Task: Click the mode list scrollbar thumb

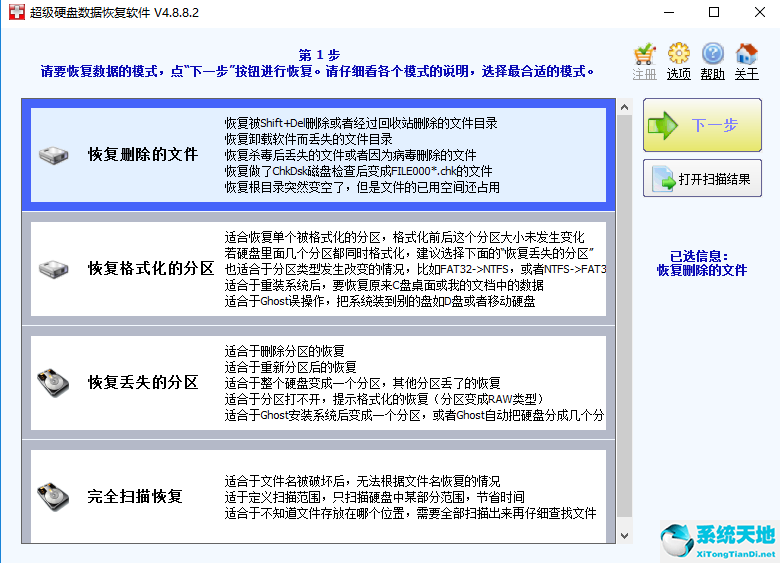Action: click(624, 316)
